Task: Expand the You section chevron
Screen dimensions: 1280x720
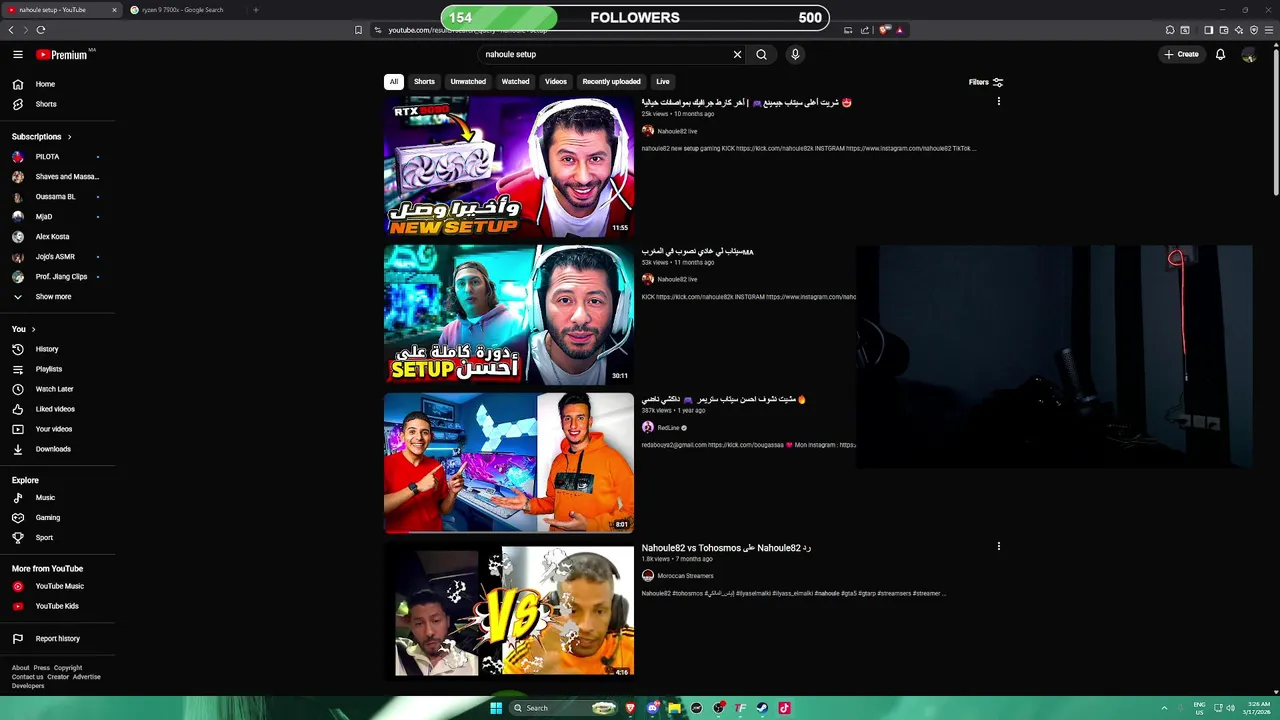Action: point(33,329)
